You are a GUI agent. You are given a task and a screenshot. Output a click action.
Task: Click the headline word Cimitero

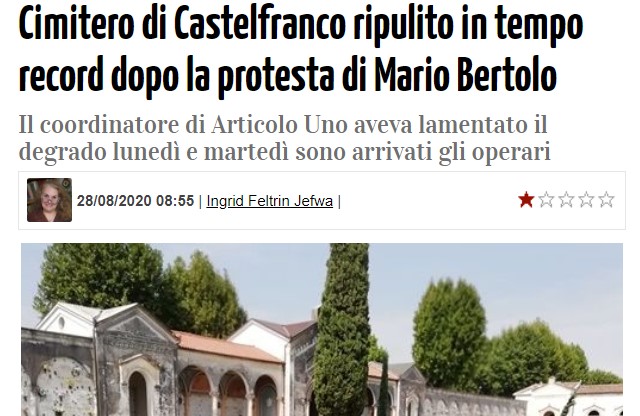tap(76, 25)
